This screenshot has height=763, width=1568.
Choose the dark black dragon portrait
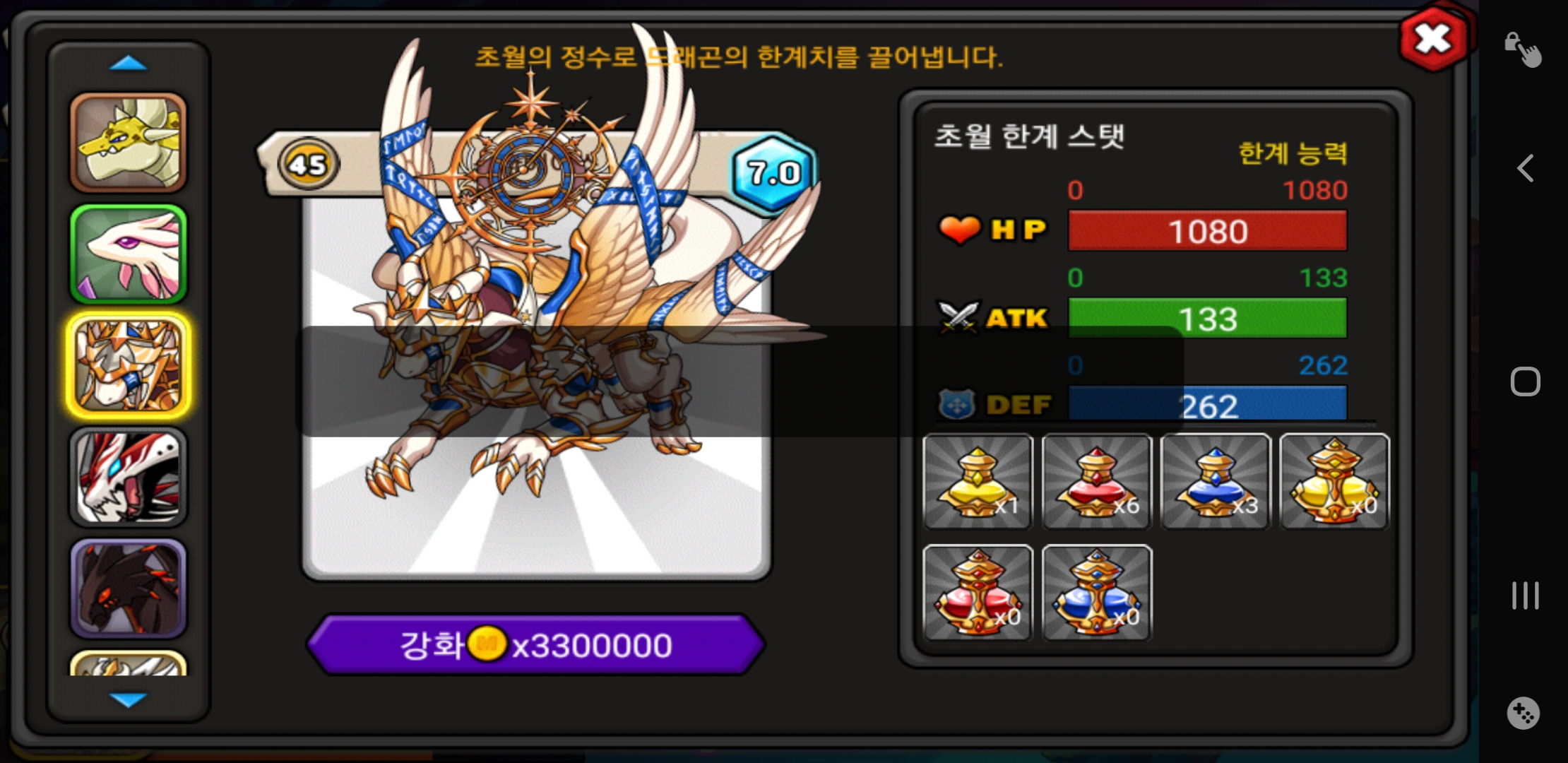coord(128,588)
